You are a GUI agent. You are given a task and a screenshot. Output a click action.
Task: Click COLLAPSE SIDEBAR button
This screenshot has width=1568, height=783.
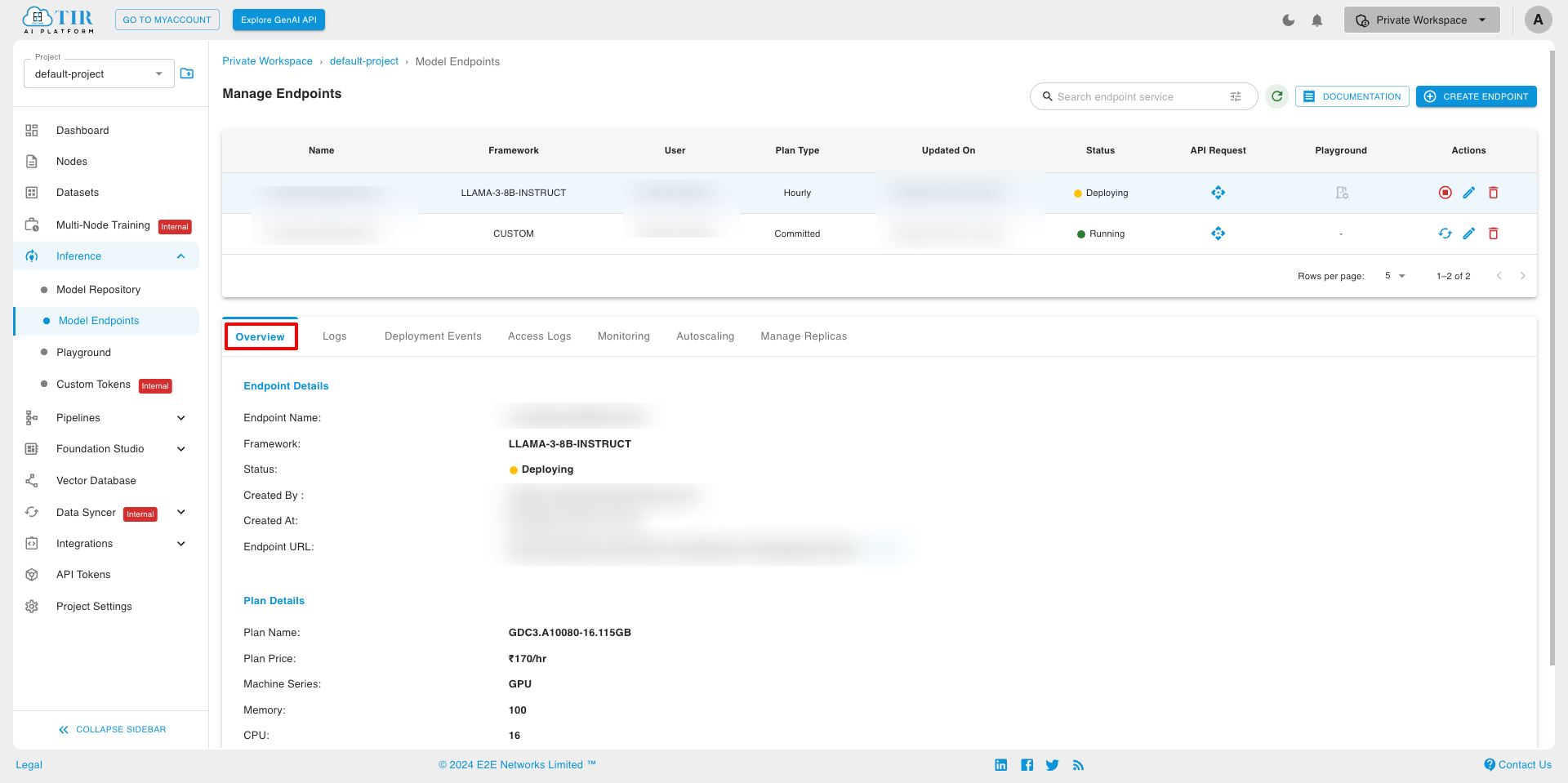point(112,730)
